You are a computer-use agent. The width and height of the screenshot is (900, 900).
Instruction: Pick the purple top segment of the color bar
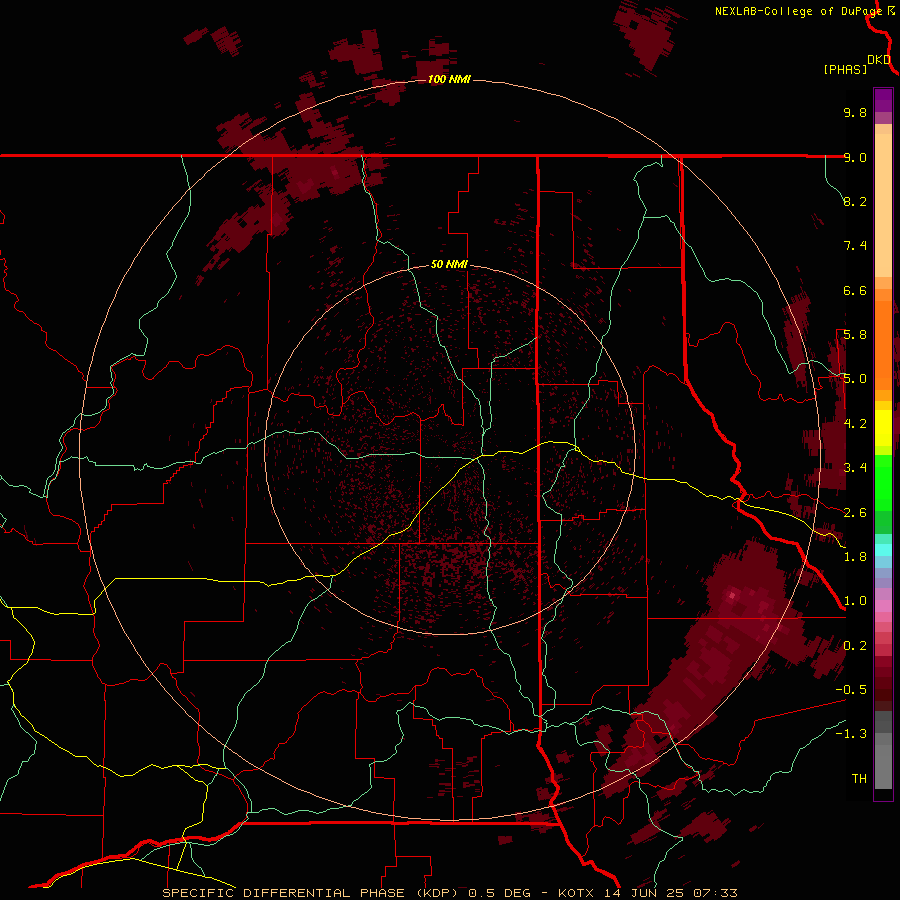click(x=883, y=100)
